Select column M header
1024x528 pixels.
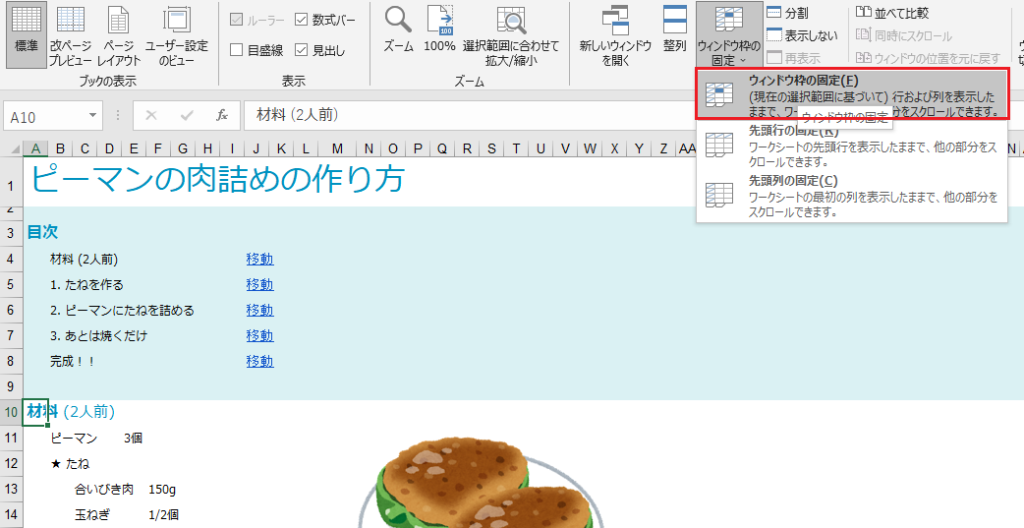(337, 149)
